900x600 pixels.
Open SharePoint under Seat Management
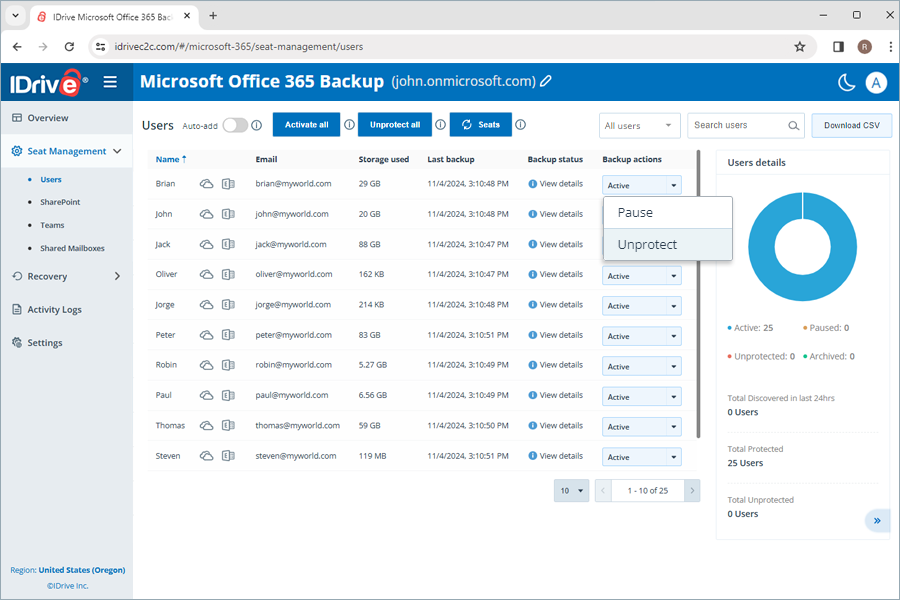point(60,202)
